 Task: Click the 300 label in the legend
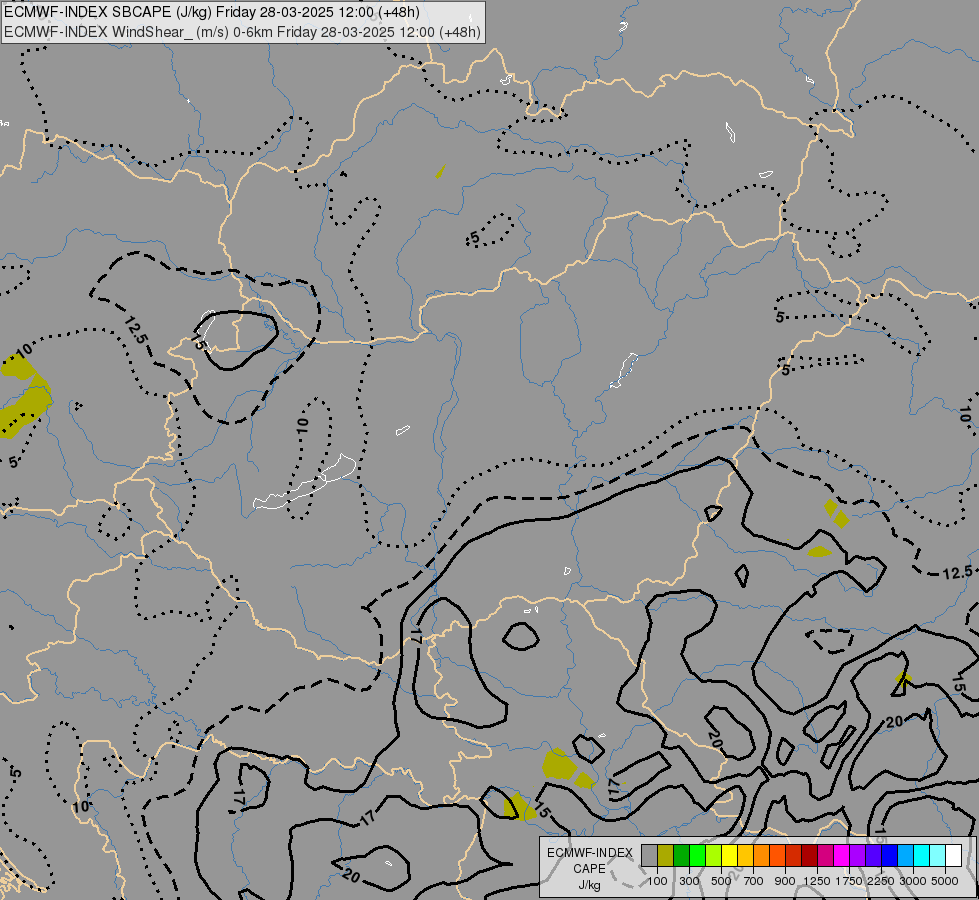(689, 881)
